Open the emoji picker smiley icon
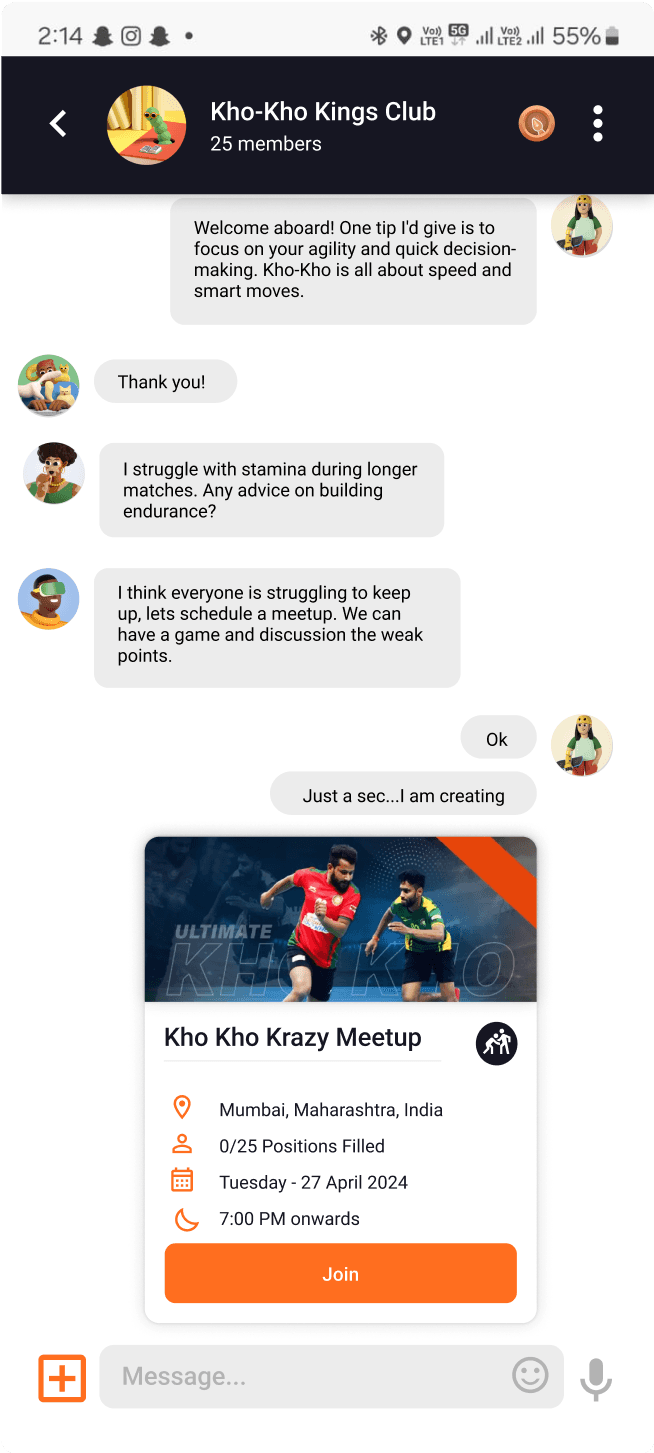 tap(530, 1376)
